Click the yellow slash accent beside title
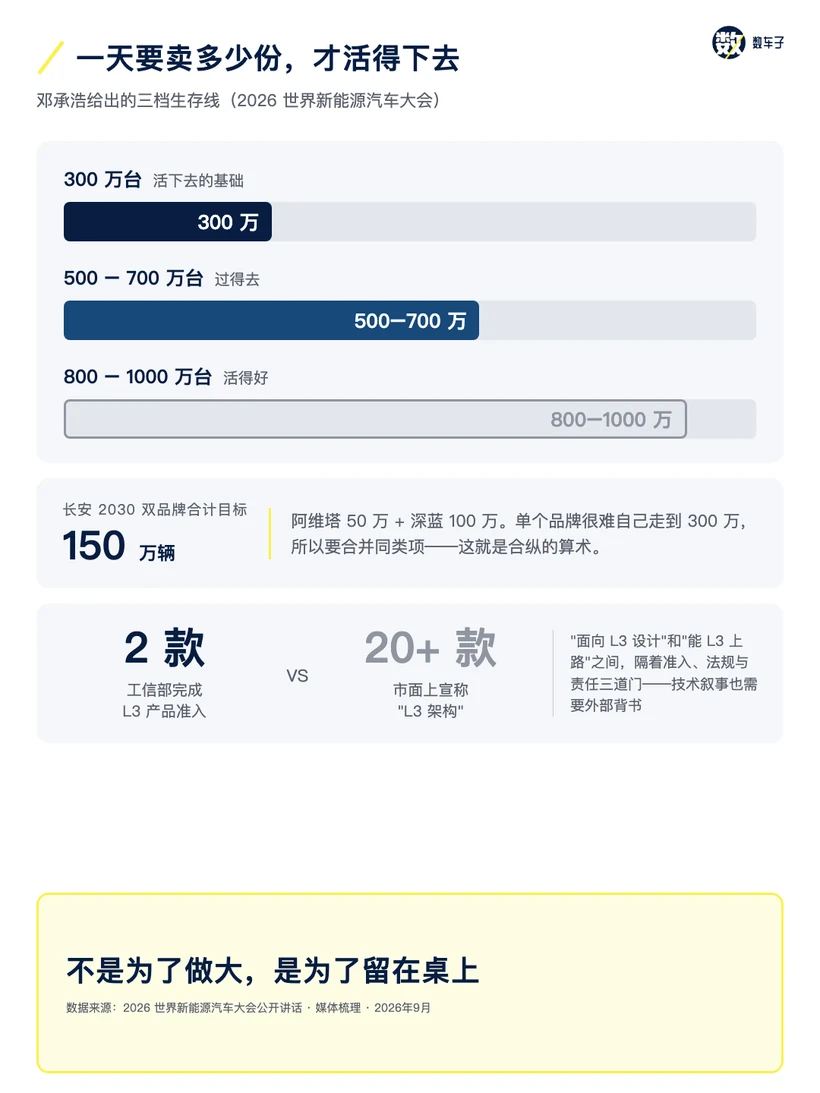 coord(50,58)
